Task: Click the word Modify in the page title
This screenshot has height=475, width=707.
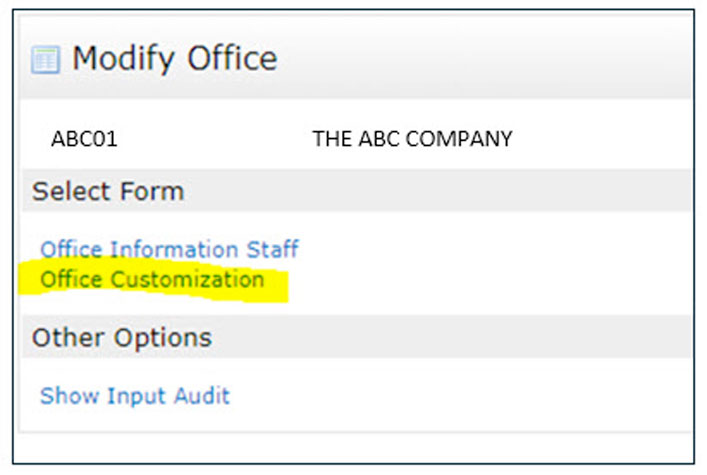Action: tap(120, 59)
